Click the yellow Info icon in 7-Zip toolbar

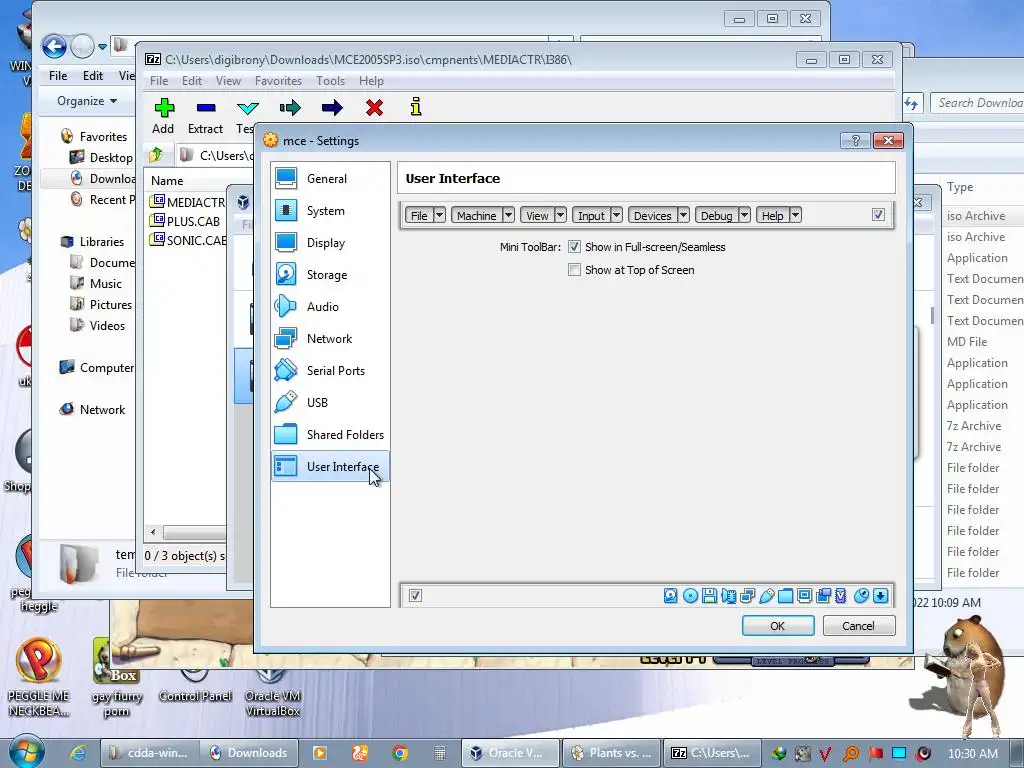(416, 106)
